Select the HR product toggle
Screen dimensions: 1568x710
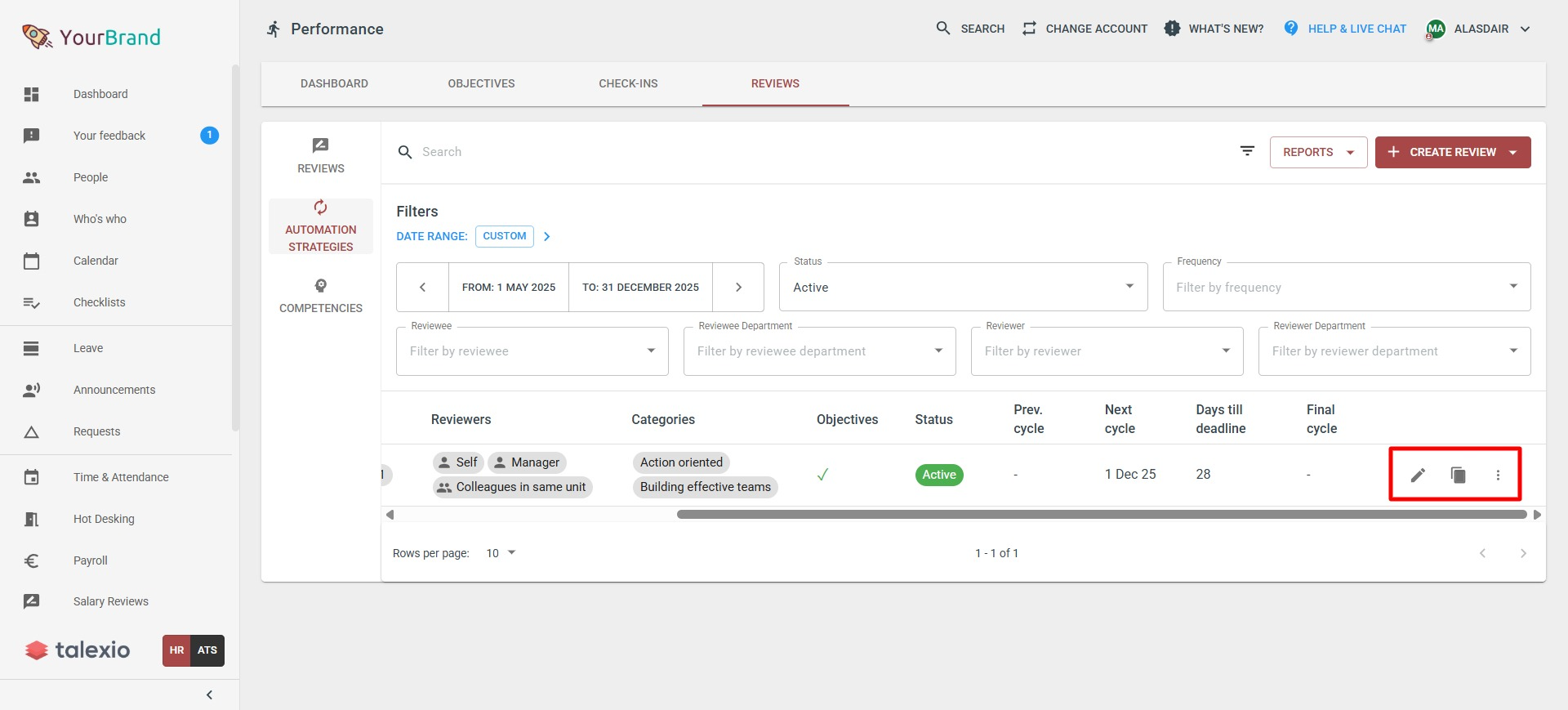(176, 650)
